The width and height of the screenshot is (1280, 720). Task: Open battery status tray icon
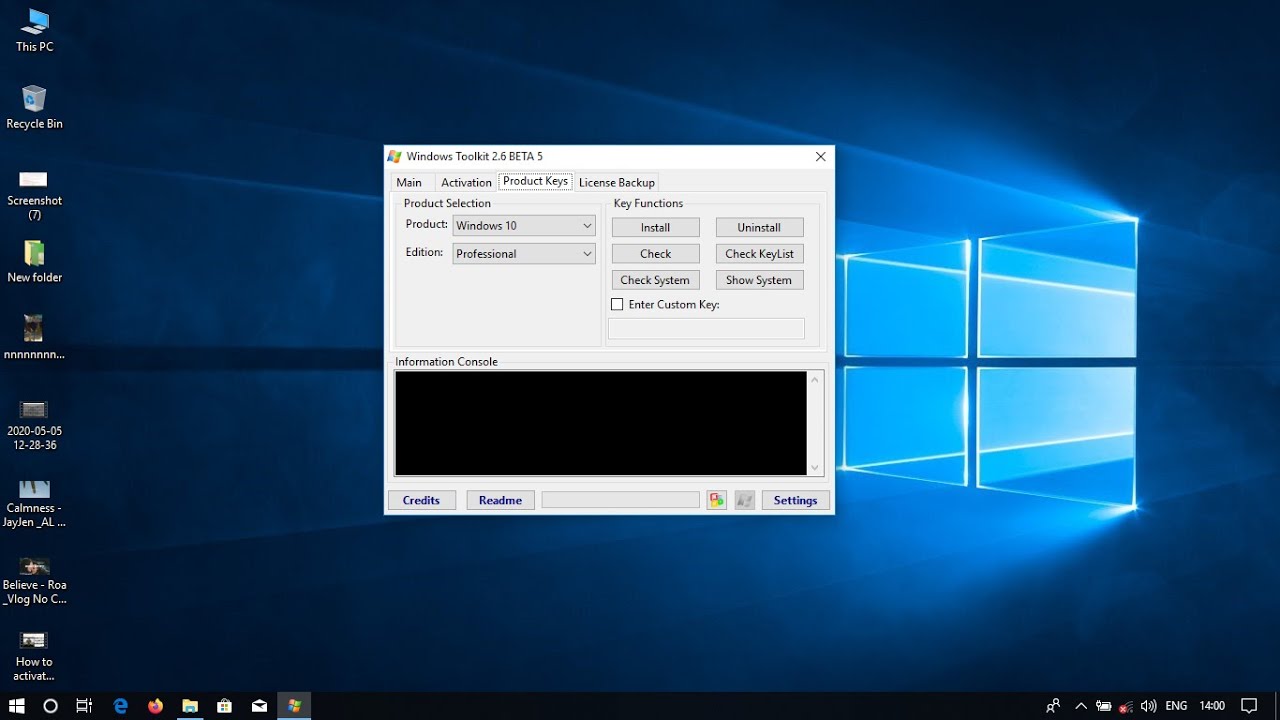[1104, 706]
